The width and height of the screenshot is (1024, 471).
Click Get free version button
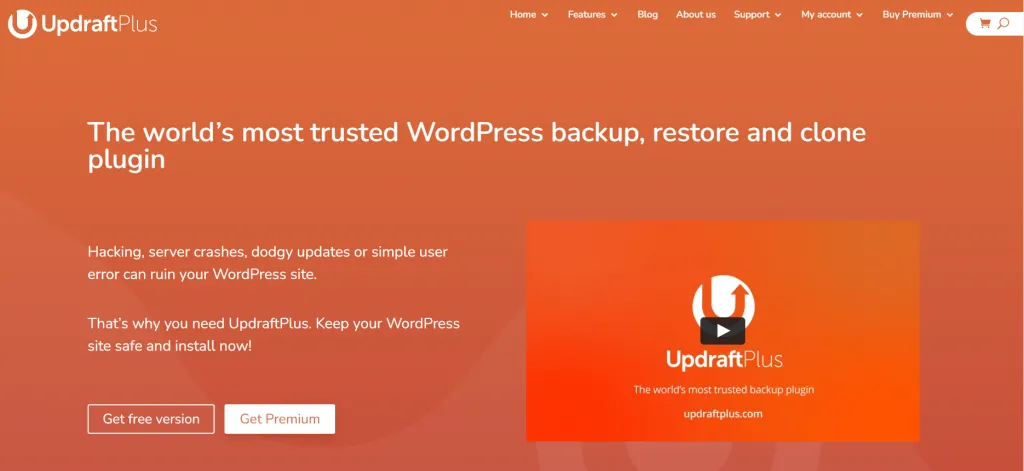151,419
